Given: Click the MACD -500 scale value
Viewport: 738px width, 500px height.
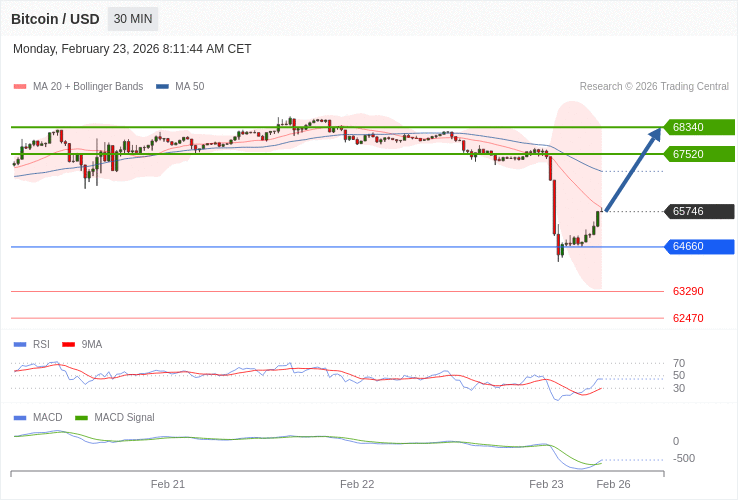Looking at the screenshot, I should pos(684,459).
